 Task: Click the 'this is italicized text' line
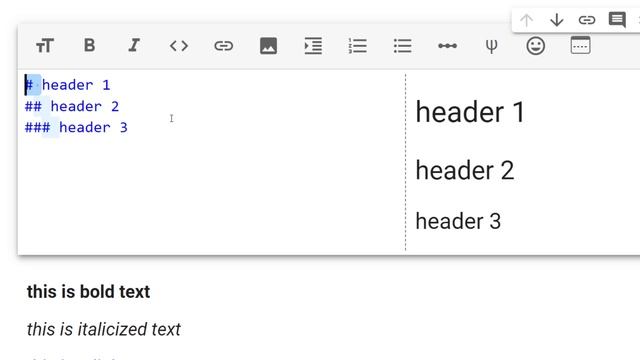[104, 329]
